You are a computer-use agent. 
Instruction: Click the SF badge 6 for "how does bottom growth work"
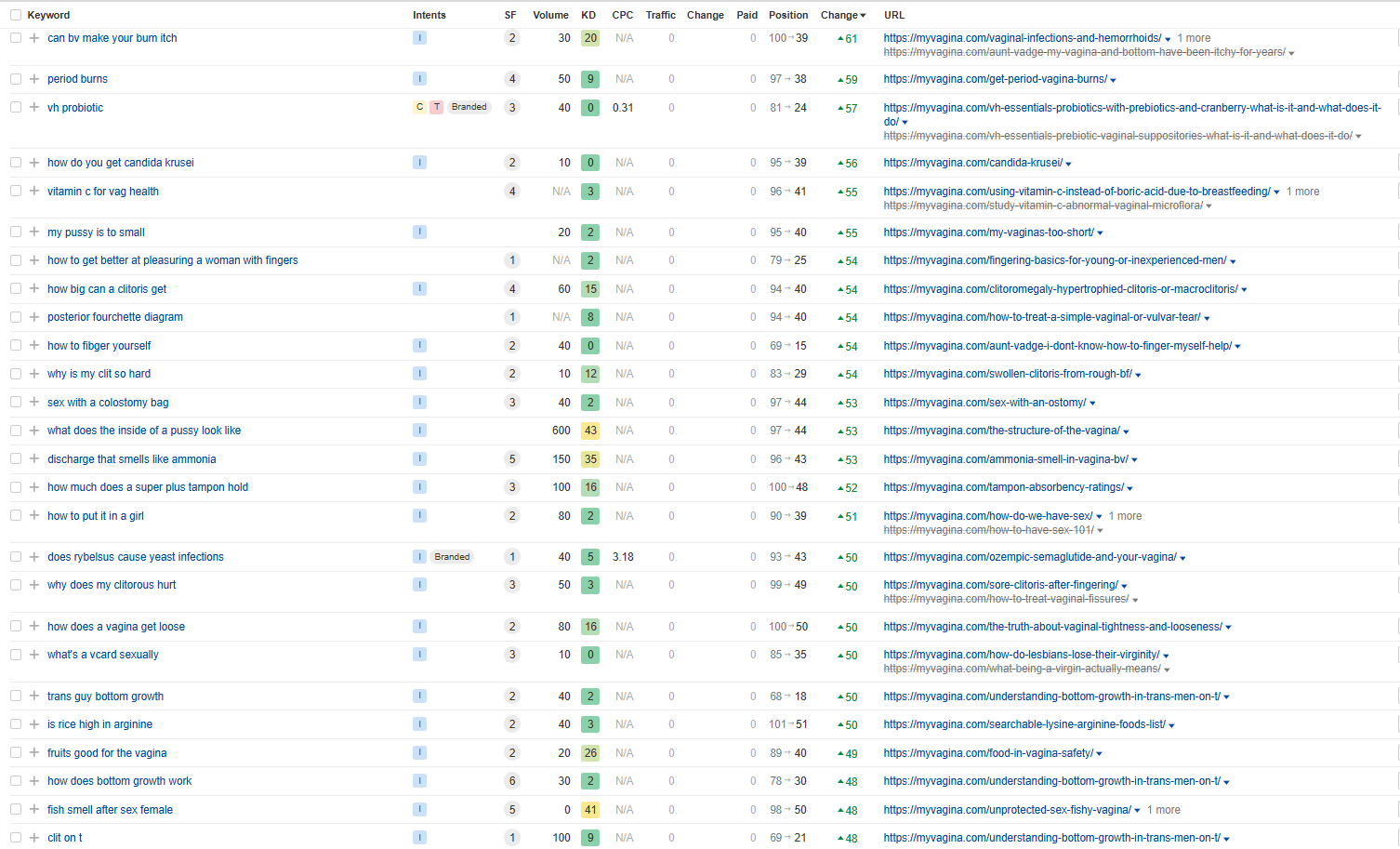click(511, 781)
